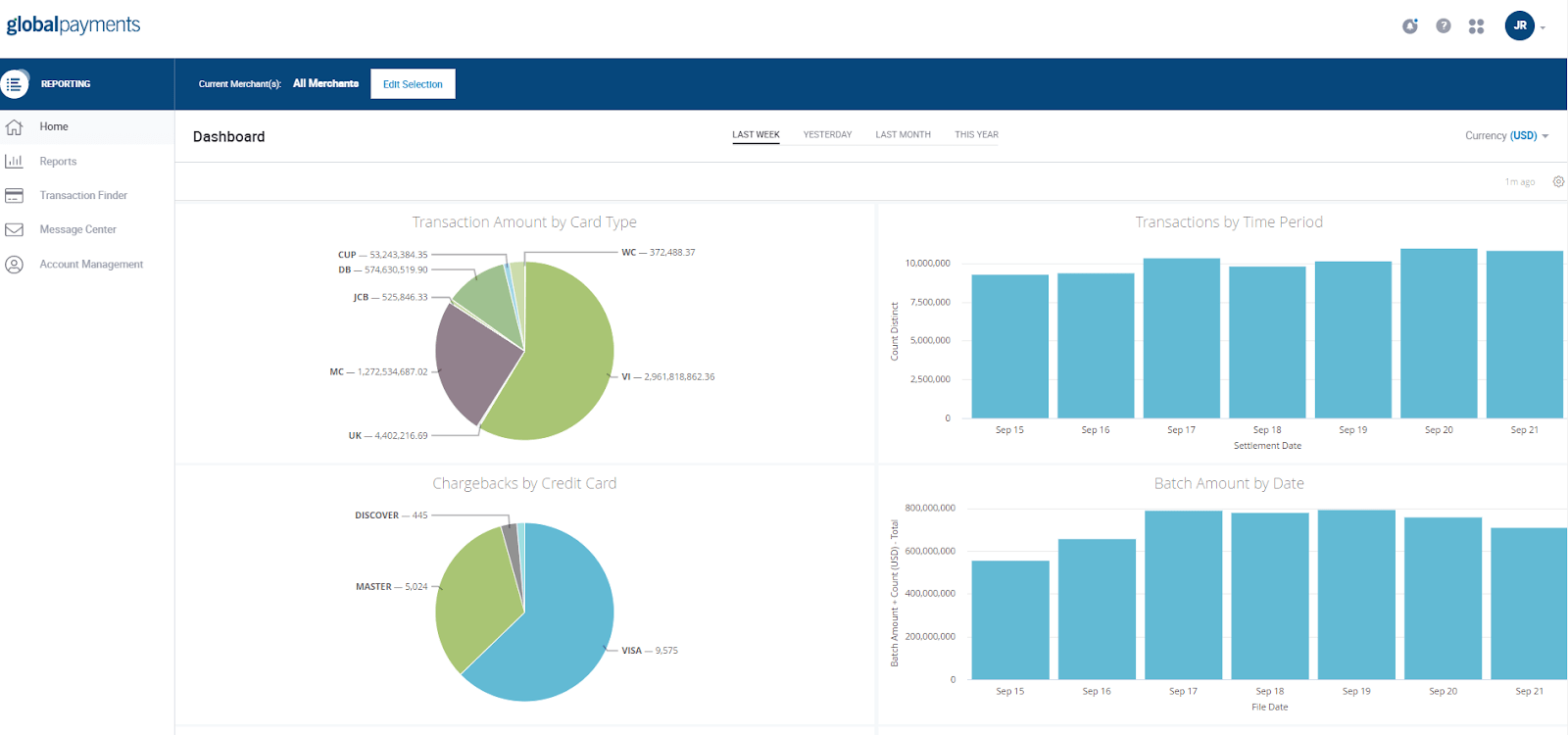Click the help question mark icon
Screen dimensions: 1568x735
(x=1444, y=26)
